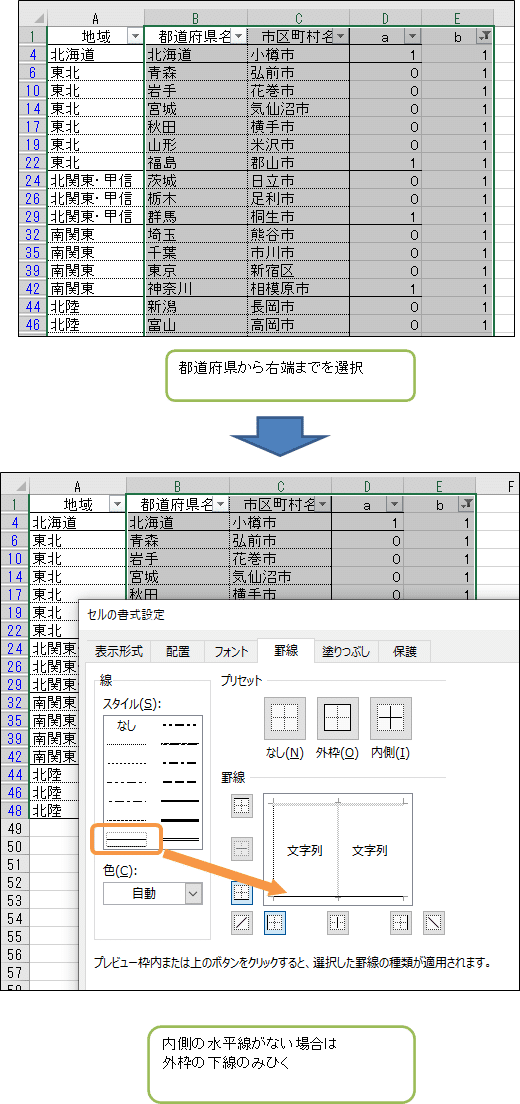Choose the medium dash-dot line style
520x1104 pixels.
click(x=179, y=763)
